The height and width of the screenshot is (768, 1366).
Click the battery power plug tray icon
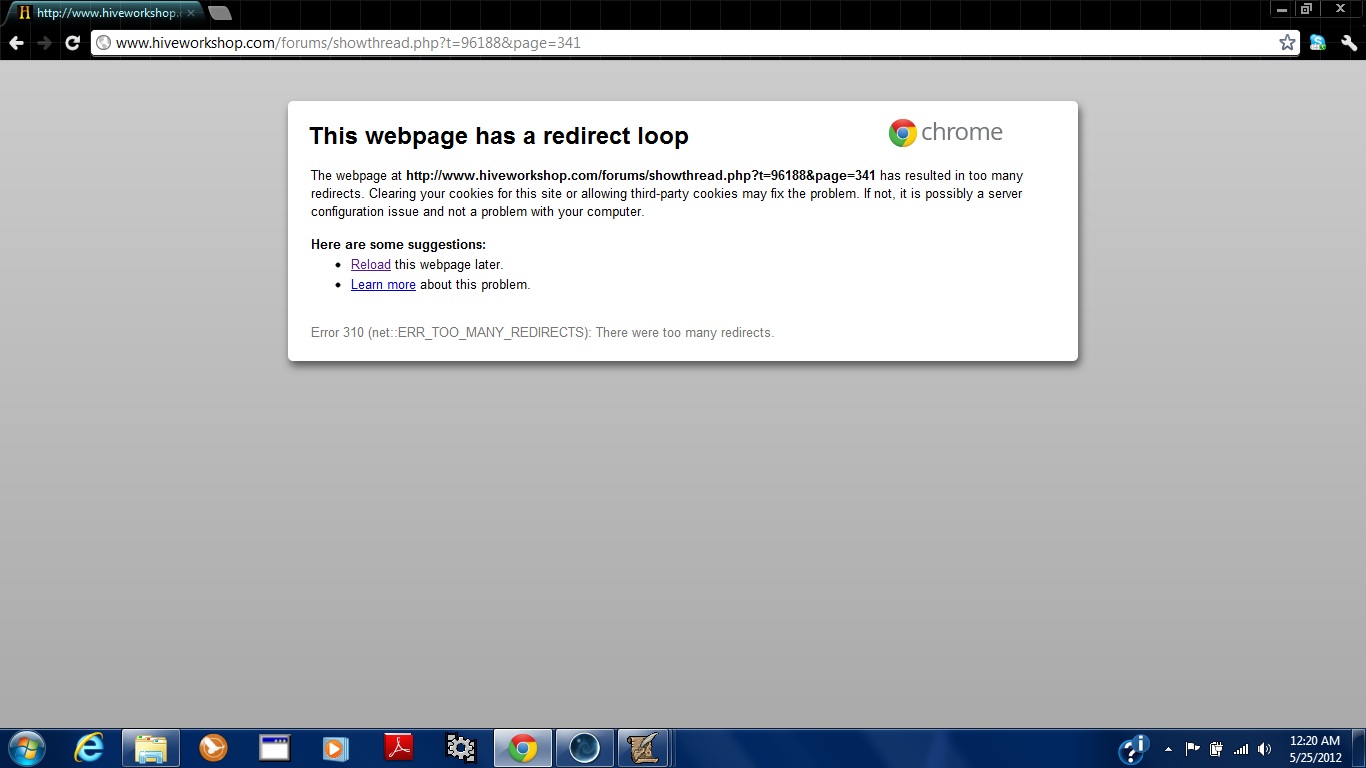point(1216,749)
